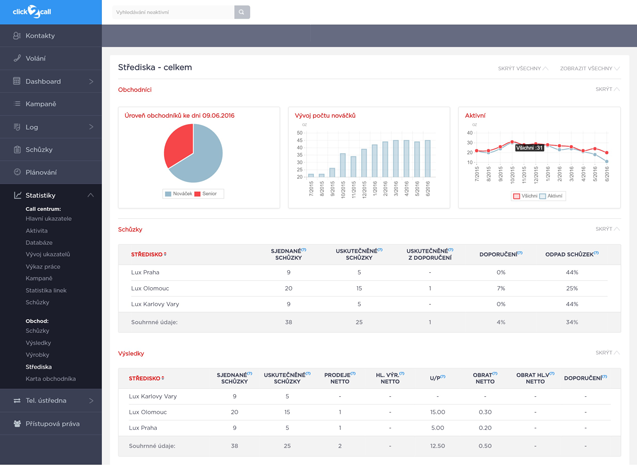Click the Schůzky clipboard icon
Viewport: 637px width, 465px height.
[x=17, y=150]
